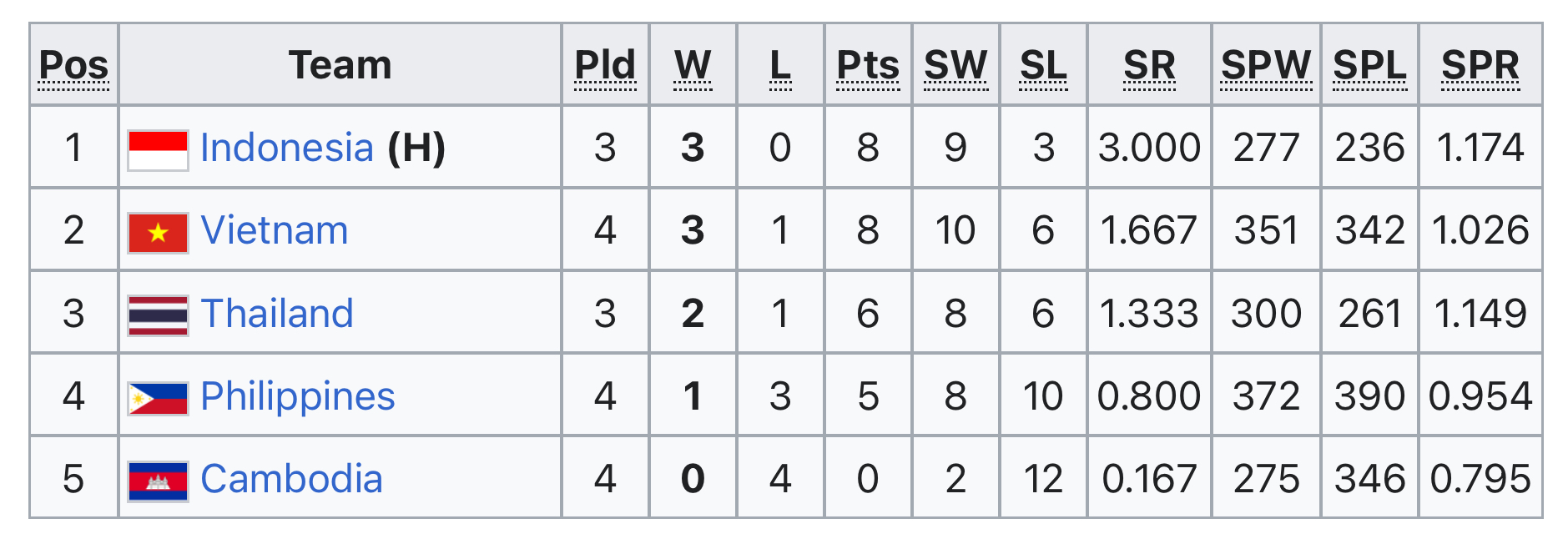Open the Philippines team link
Image resolution: width=1568 pixels, height=539 pixels.
click(x=297, y=396)
